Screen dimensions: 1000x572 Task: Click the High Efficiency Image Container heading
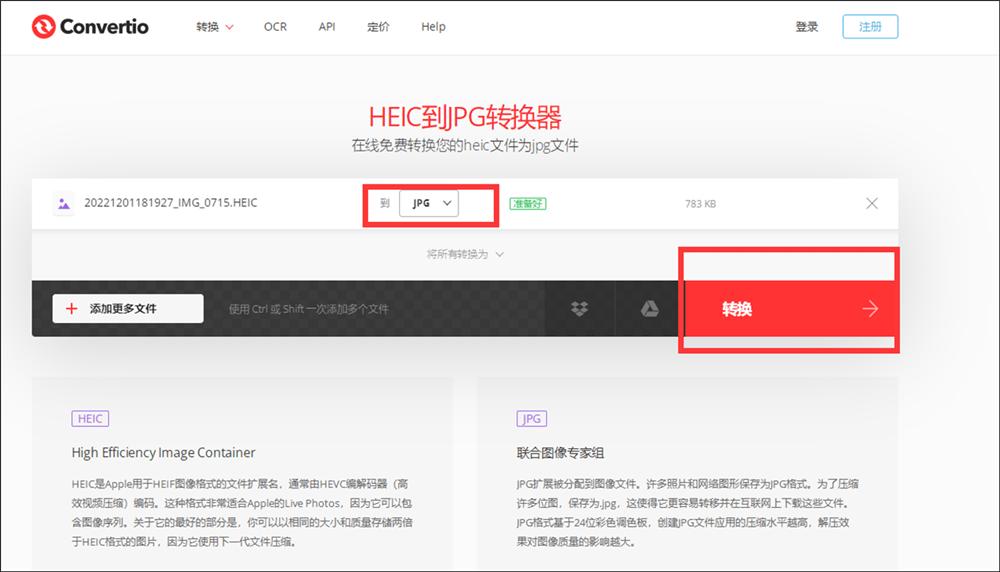pyautogui.click(x=163, y=453)
